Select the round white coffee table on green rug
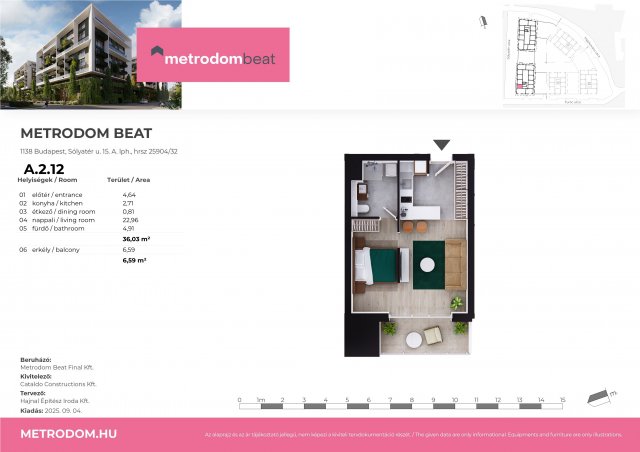The height and width of the screenshot is (452, 640). pos(427,265)
